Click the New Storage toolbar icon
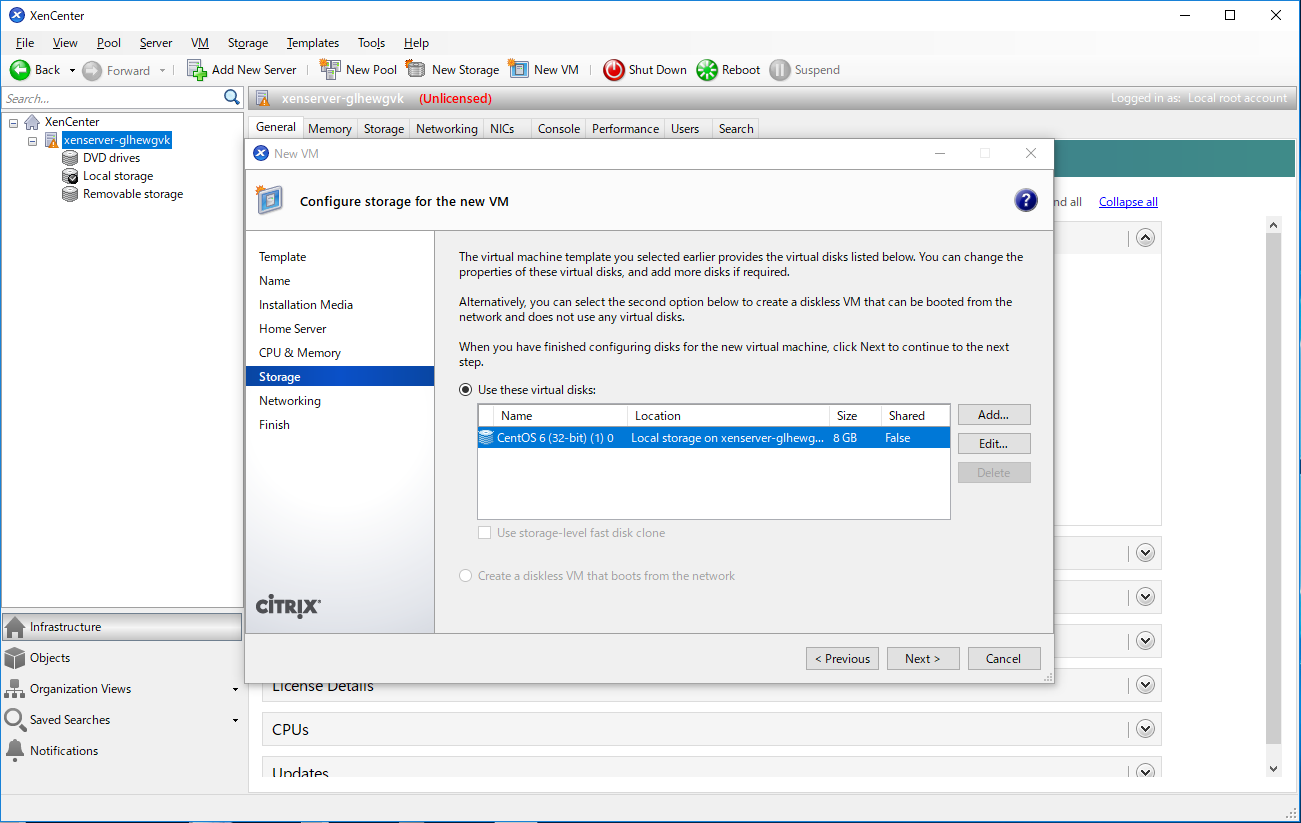Viewport: 1301px width, 823px height. coord(416,69)
